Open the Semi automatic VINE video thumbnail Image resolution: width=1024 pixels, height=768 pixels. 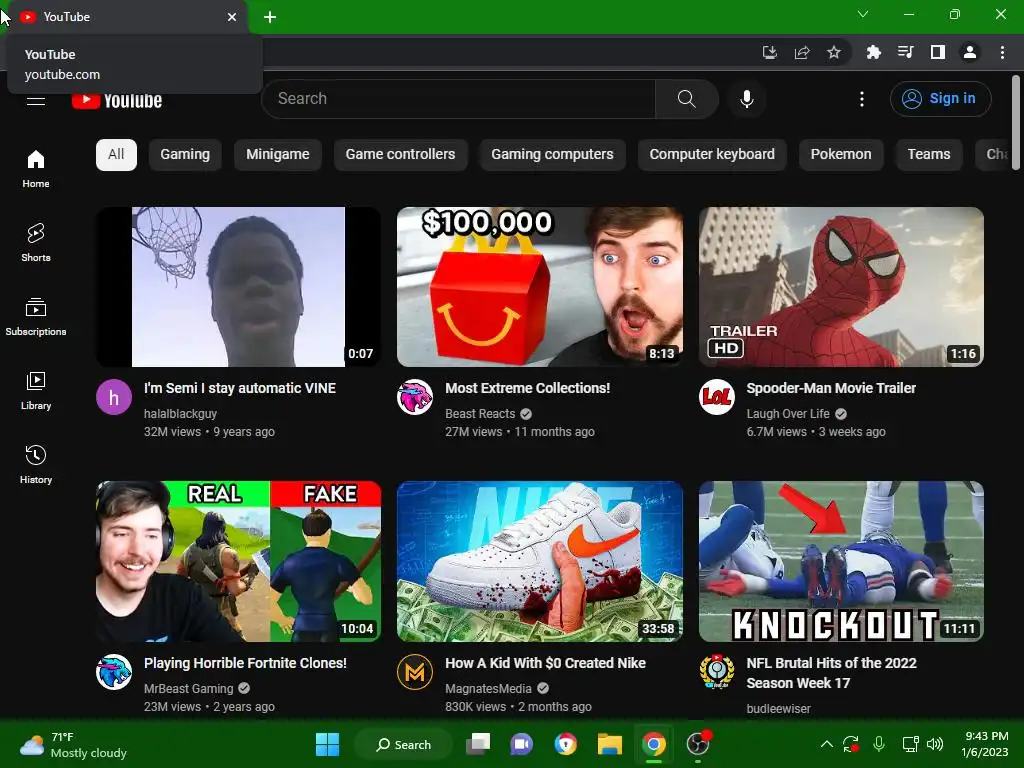238,287
